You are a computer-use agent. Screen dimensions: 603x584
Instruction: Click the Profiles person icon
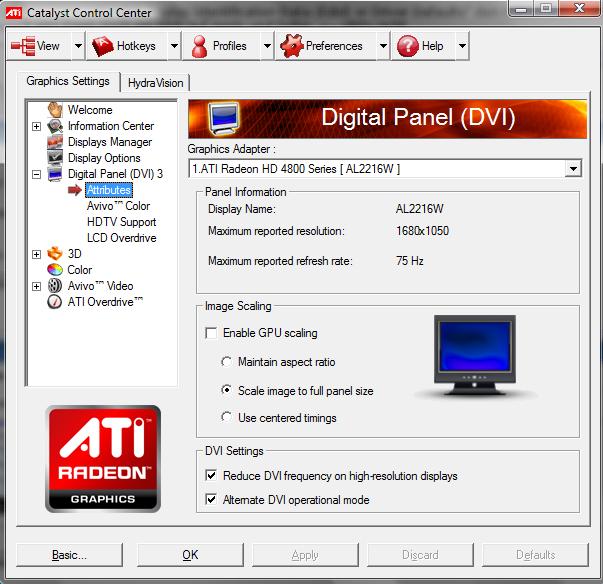(199, 46)
